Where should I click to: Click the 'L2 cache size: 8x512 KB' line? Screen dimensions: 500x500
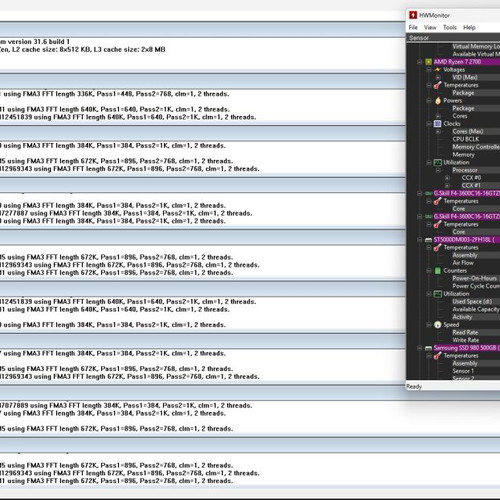click(x=83, y=49)
